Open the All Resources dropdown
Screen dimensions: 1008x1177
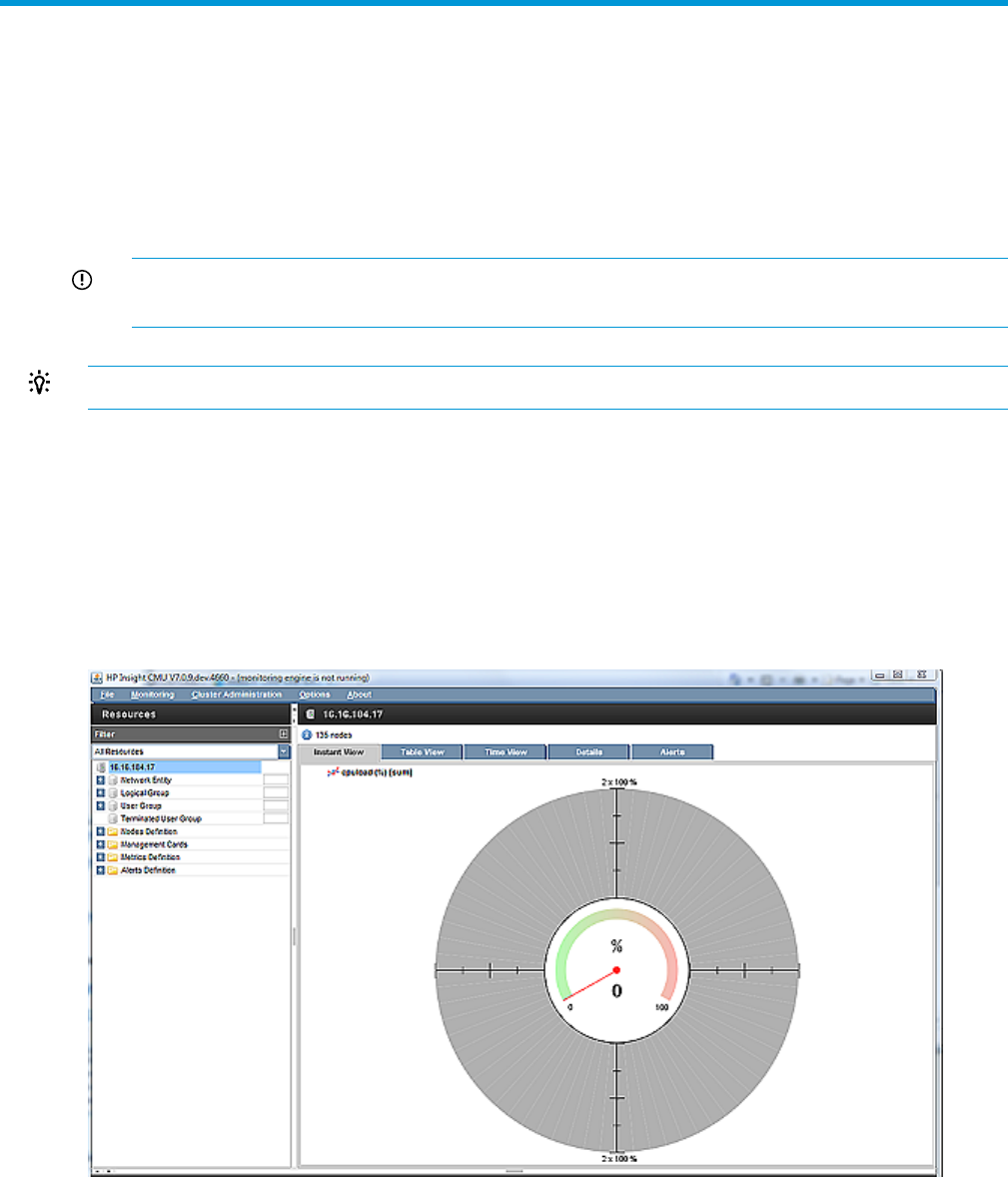pyautogui.click(x=284, y=751)
